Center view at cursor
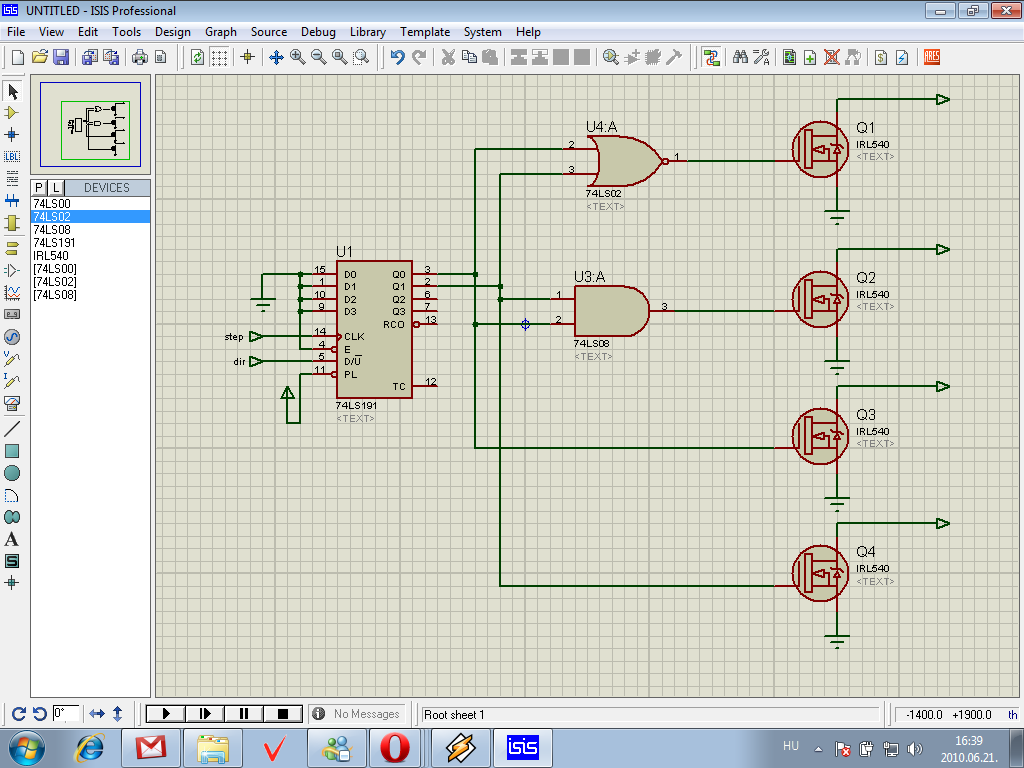 (x=276, y=57)
